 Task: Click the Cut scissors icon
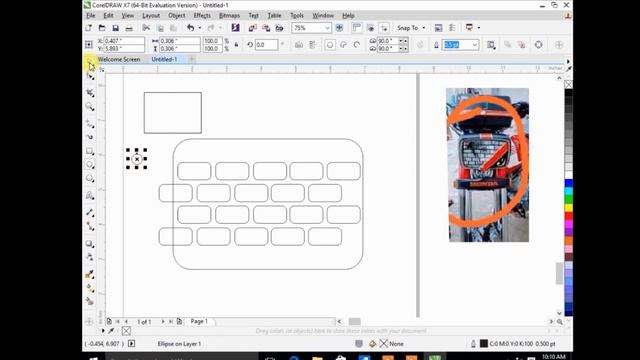[x=146, y=28]
